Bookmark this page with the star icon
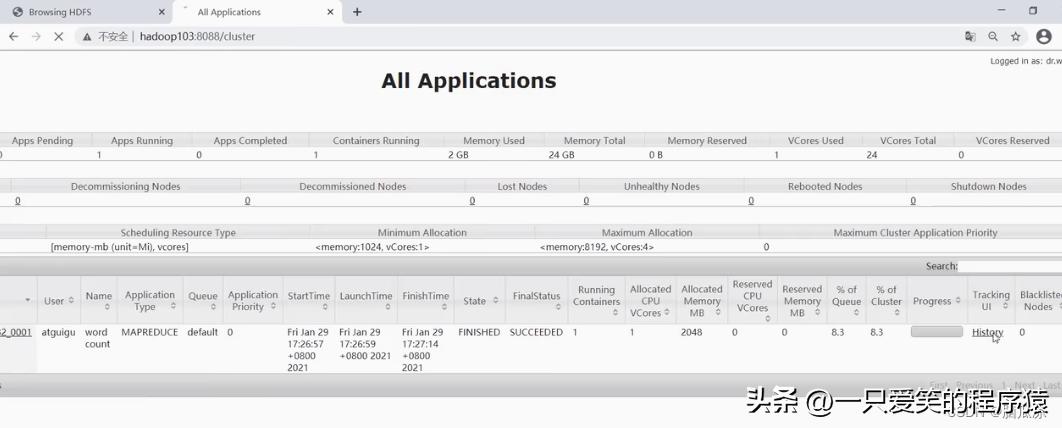The height and width of the screenshot is (428, 1062). (x=1016, y=36)
